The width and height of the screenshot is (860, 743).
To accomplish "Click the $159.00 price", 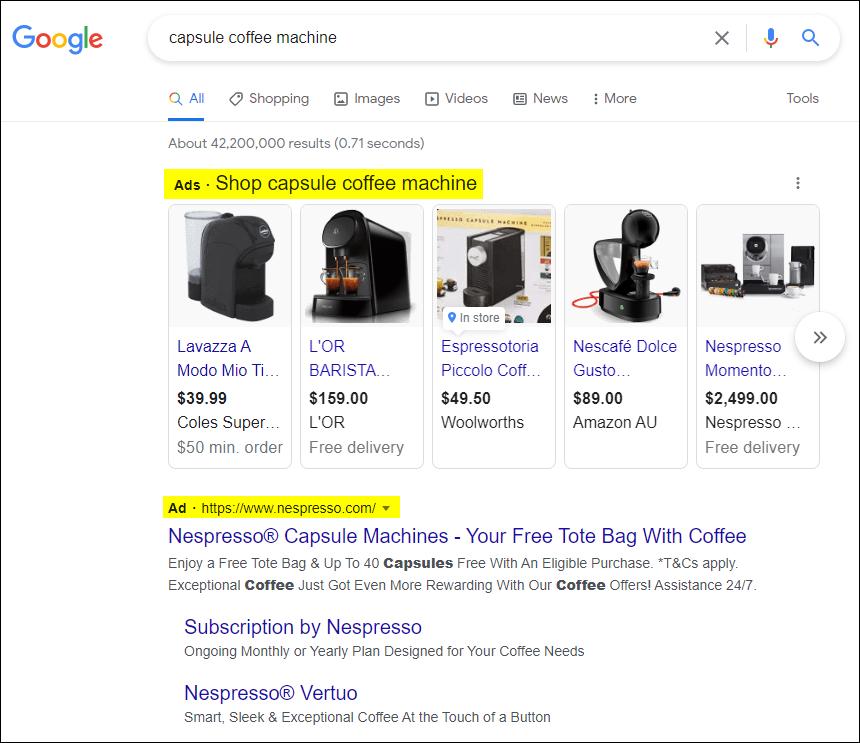I will click(338, 399).
